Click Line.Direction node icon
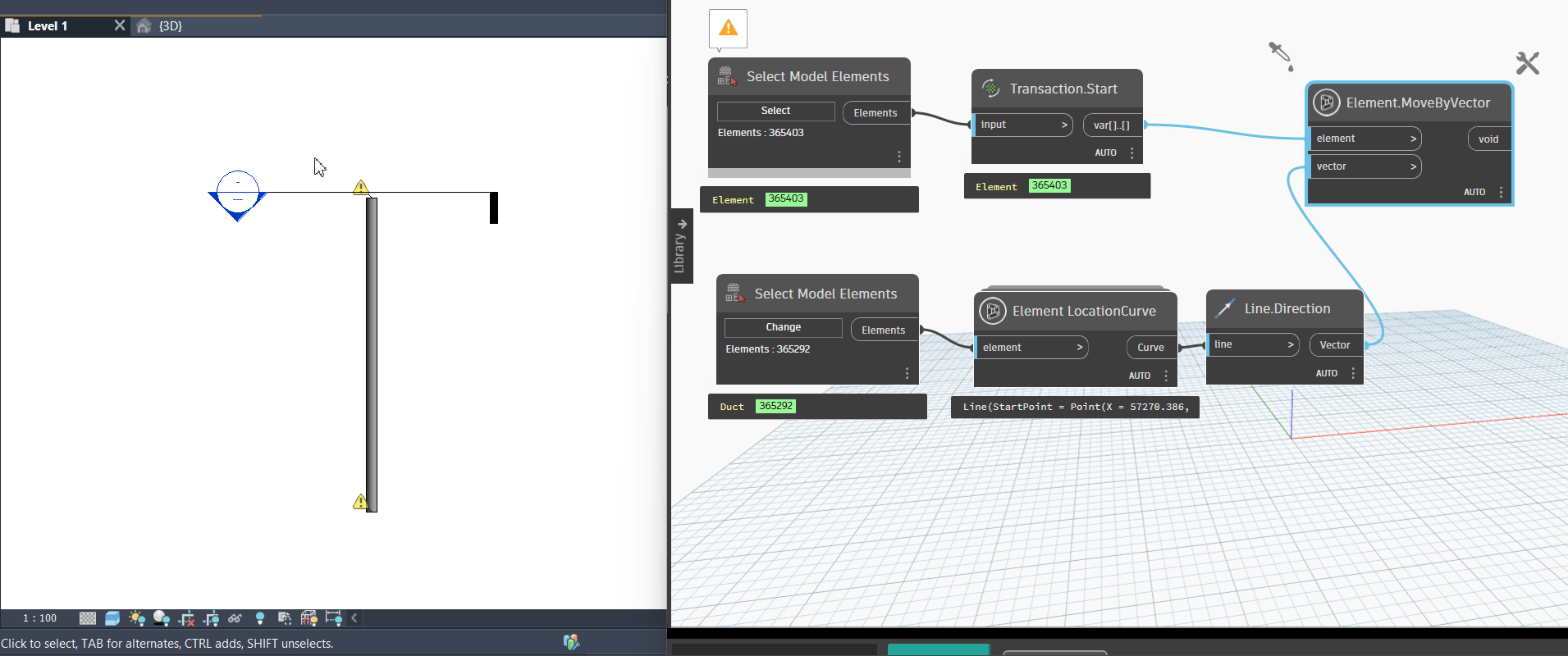This screenshot has height=656, width=1568. click(1225, 308)
